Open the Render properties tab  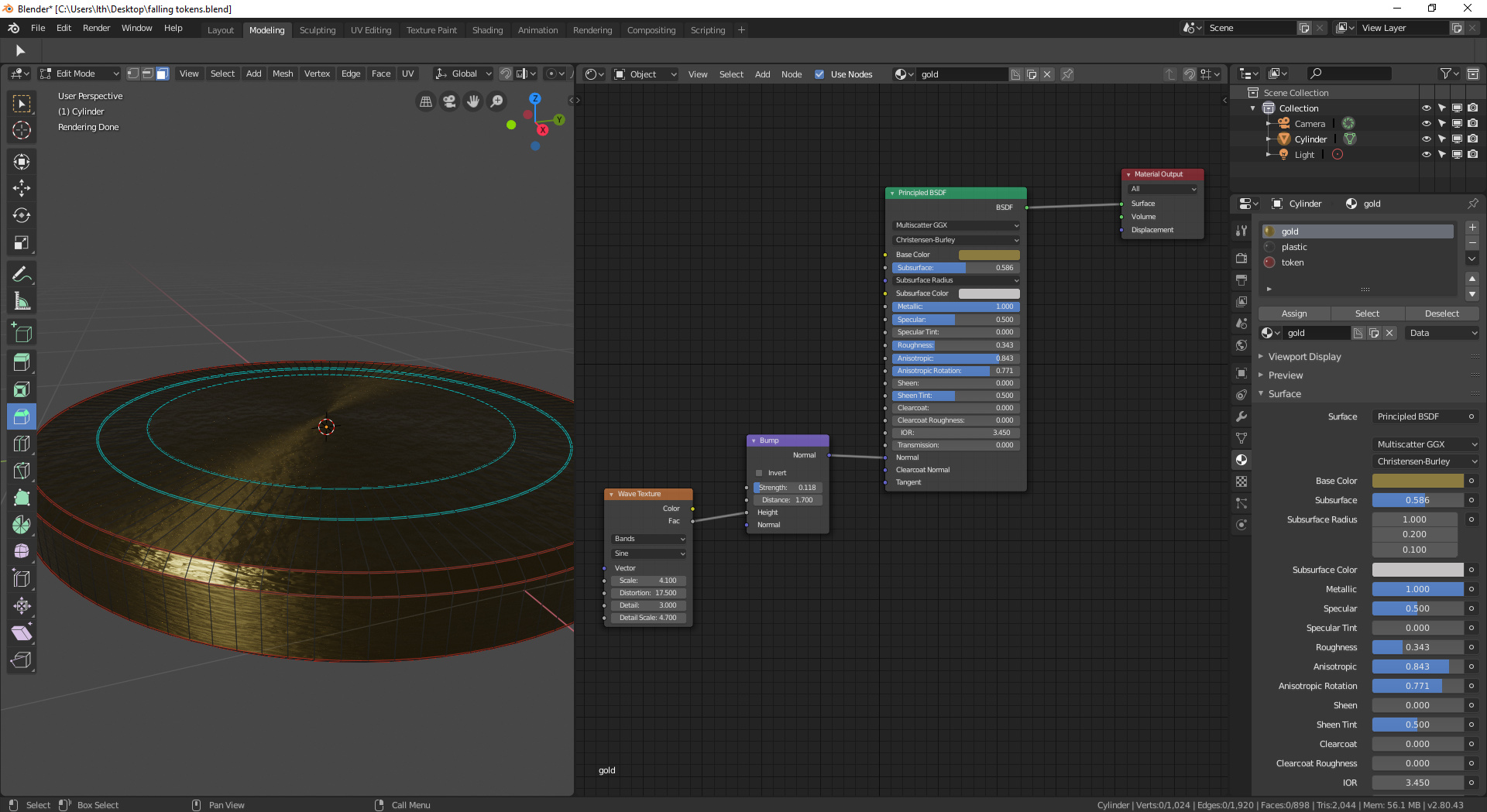point(1241,258)
